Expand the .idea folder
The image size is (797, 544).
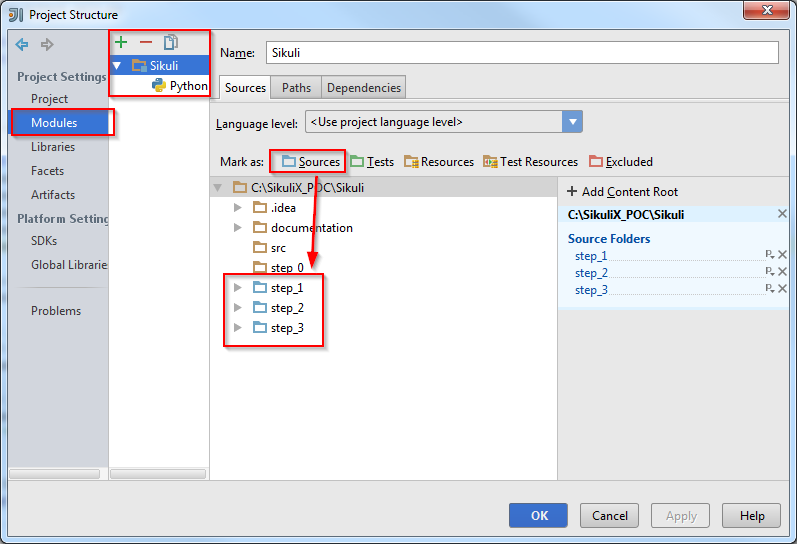point(237,207)
